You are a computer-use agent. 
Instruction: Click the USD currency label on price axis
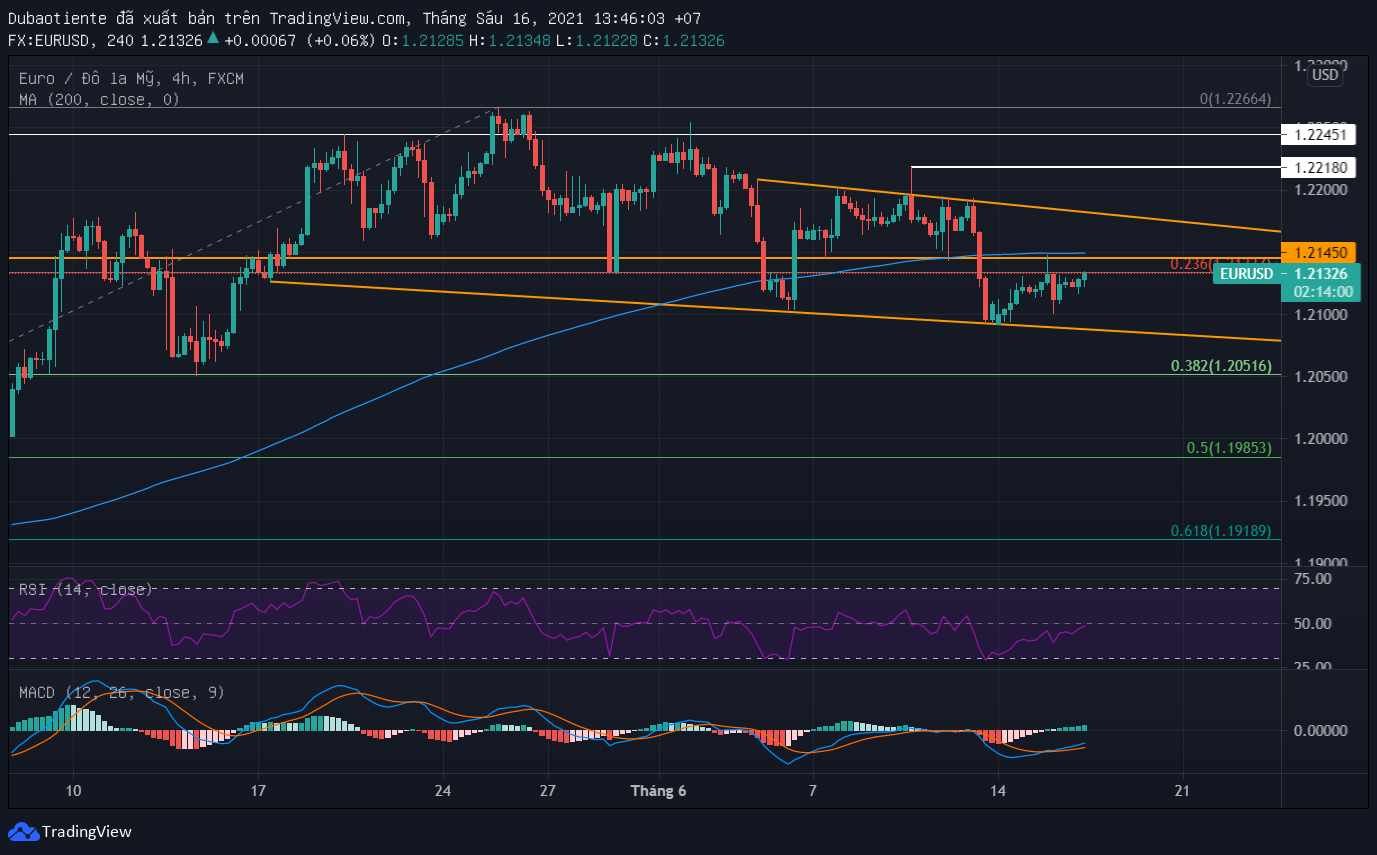coord(1325,75)
